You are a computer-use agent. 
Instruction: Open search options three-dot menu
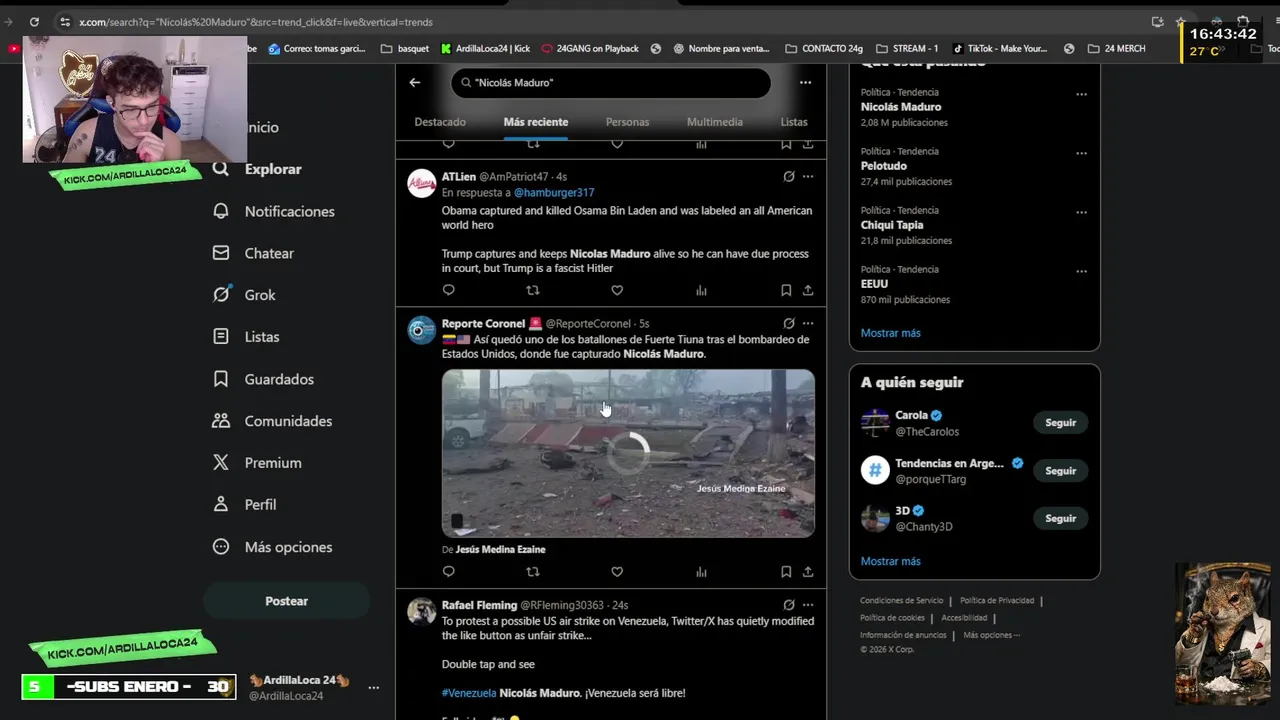point(805,83)
